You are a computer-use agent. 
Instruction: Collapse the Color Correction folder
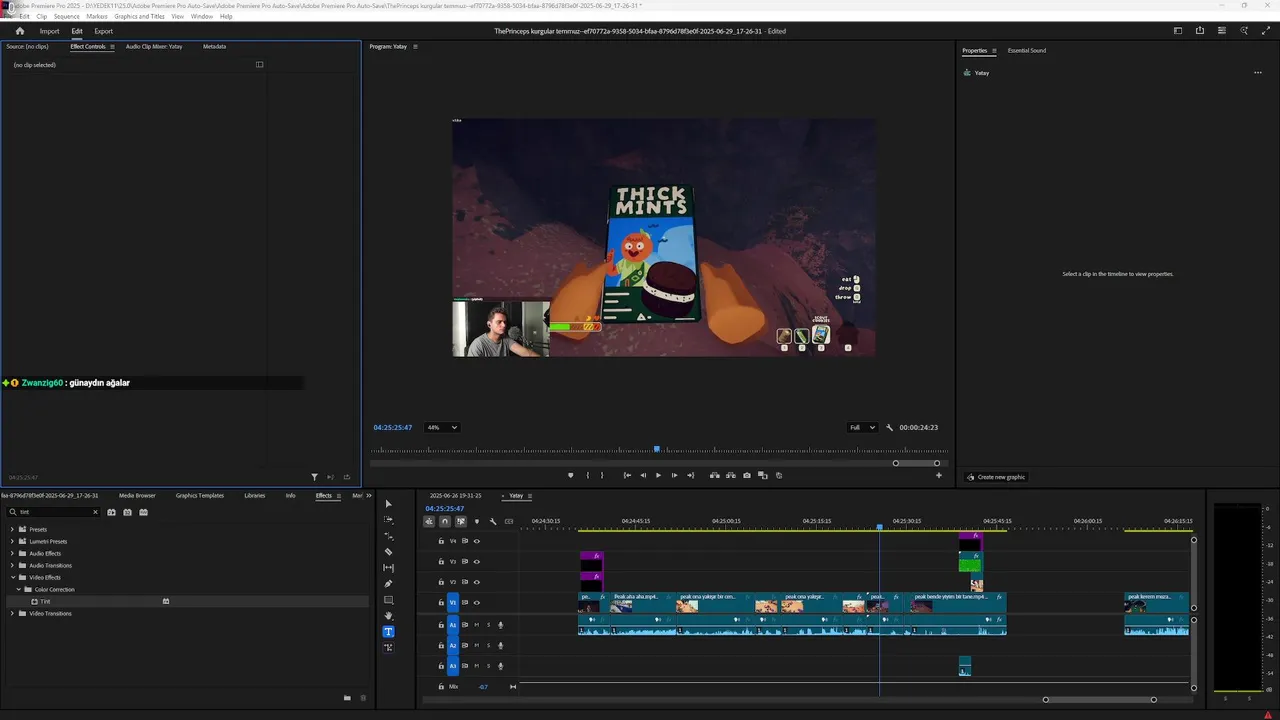coord(18,589)
